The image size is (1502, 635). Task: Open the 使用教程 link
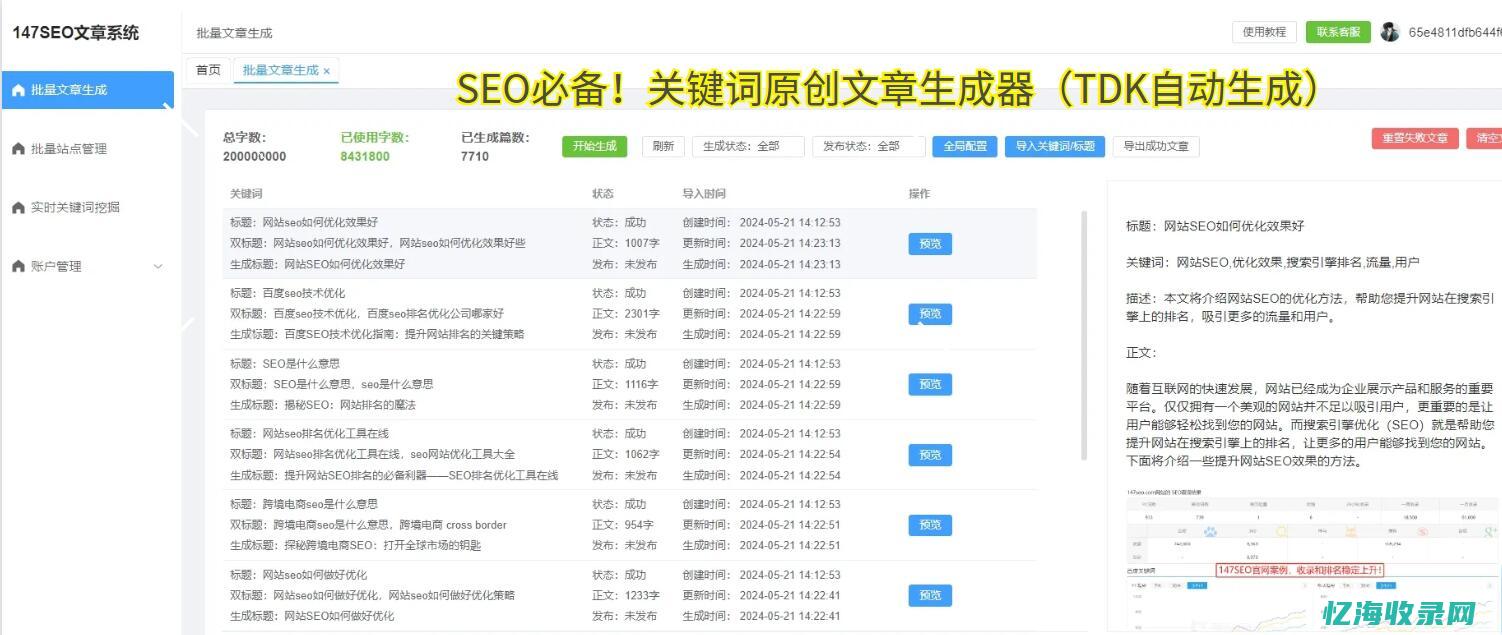1263,31
